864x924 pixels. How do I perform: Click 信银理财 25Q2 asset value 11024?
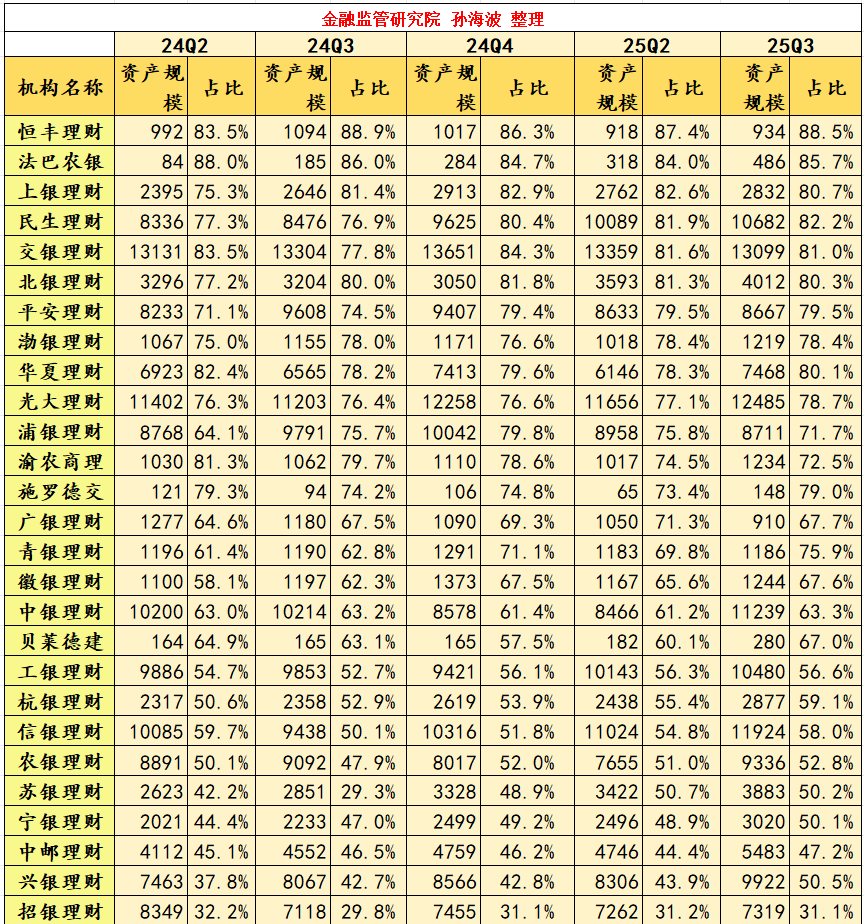click(609, 731)
